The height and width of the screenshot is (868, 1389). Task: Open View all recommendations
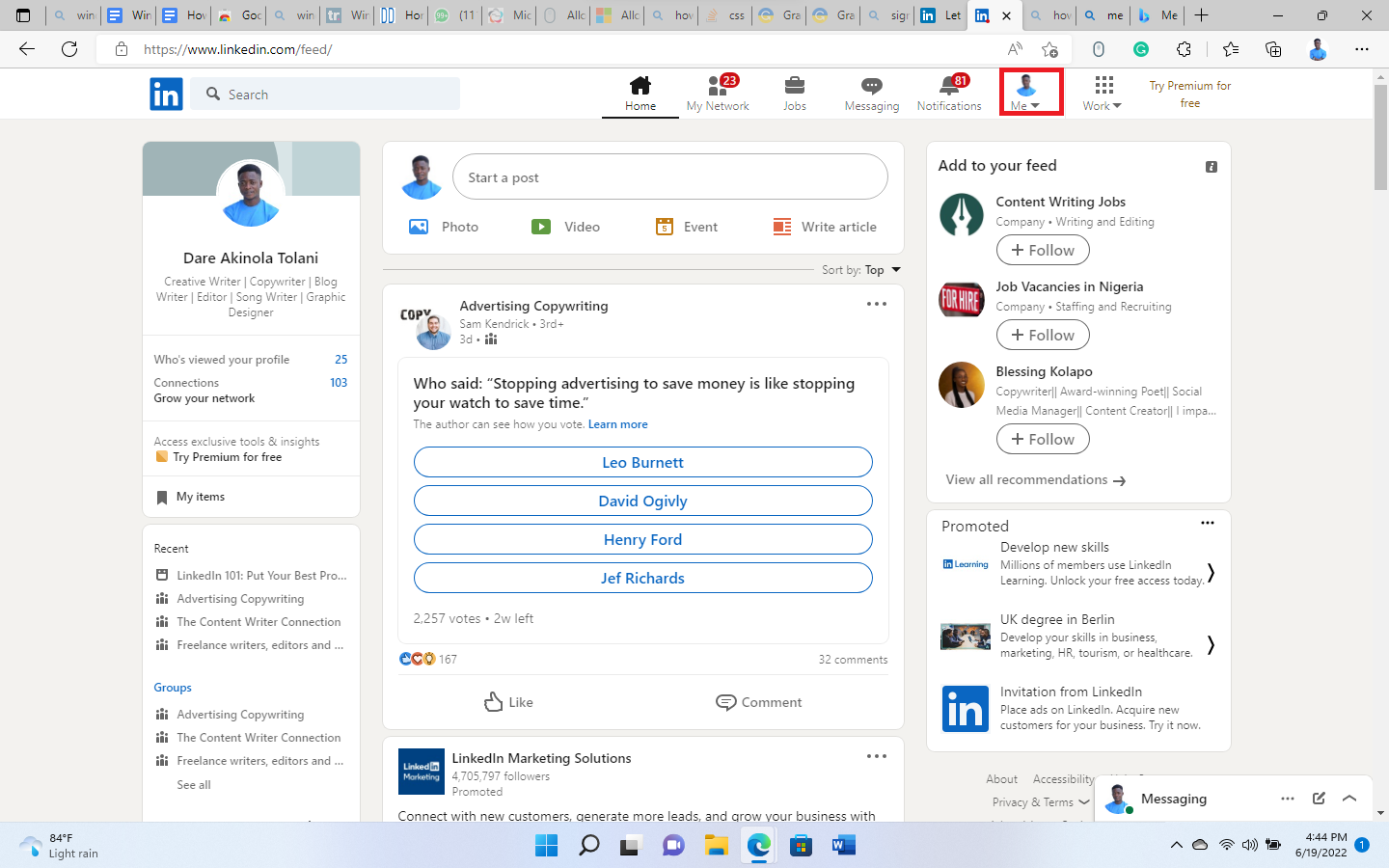click(1035, 480)
